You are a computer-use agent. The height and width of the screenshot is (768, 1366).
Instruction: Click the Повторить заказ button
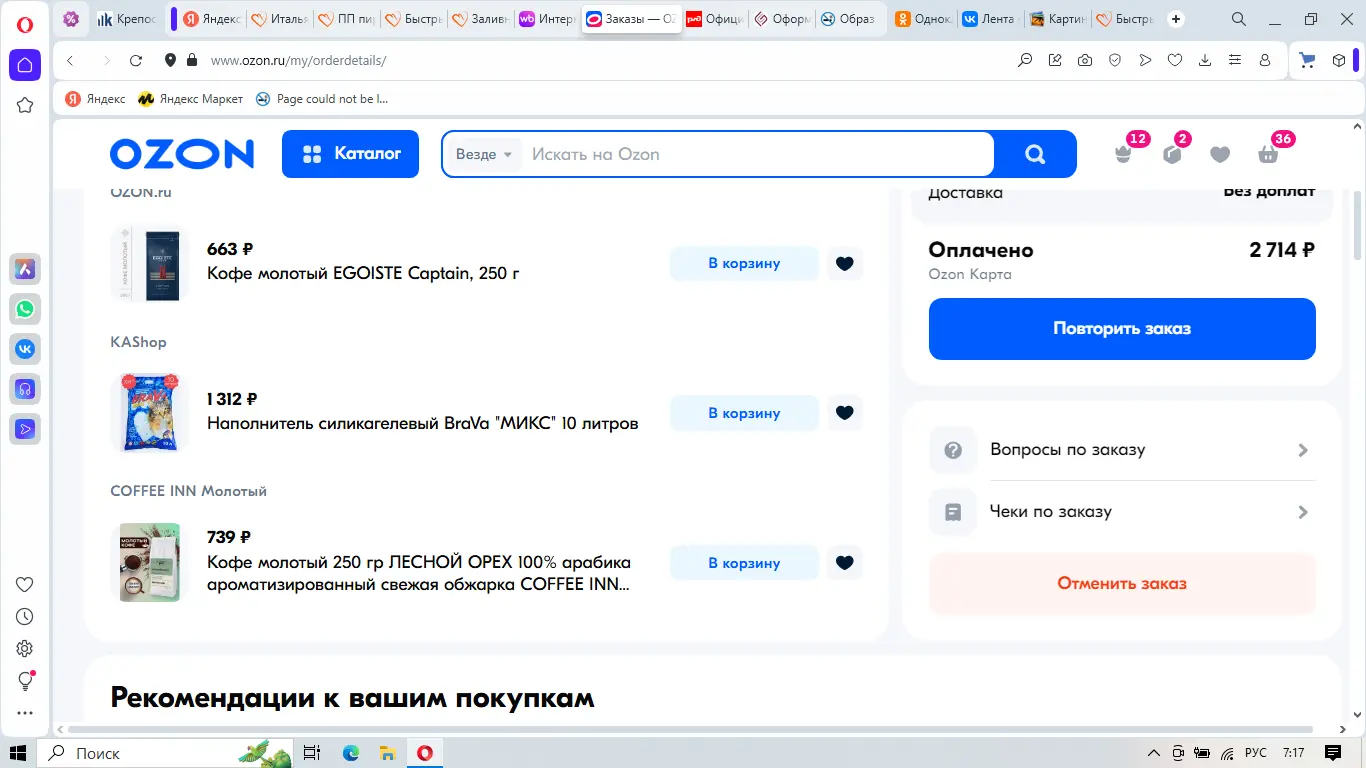point(1121,328)
